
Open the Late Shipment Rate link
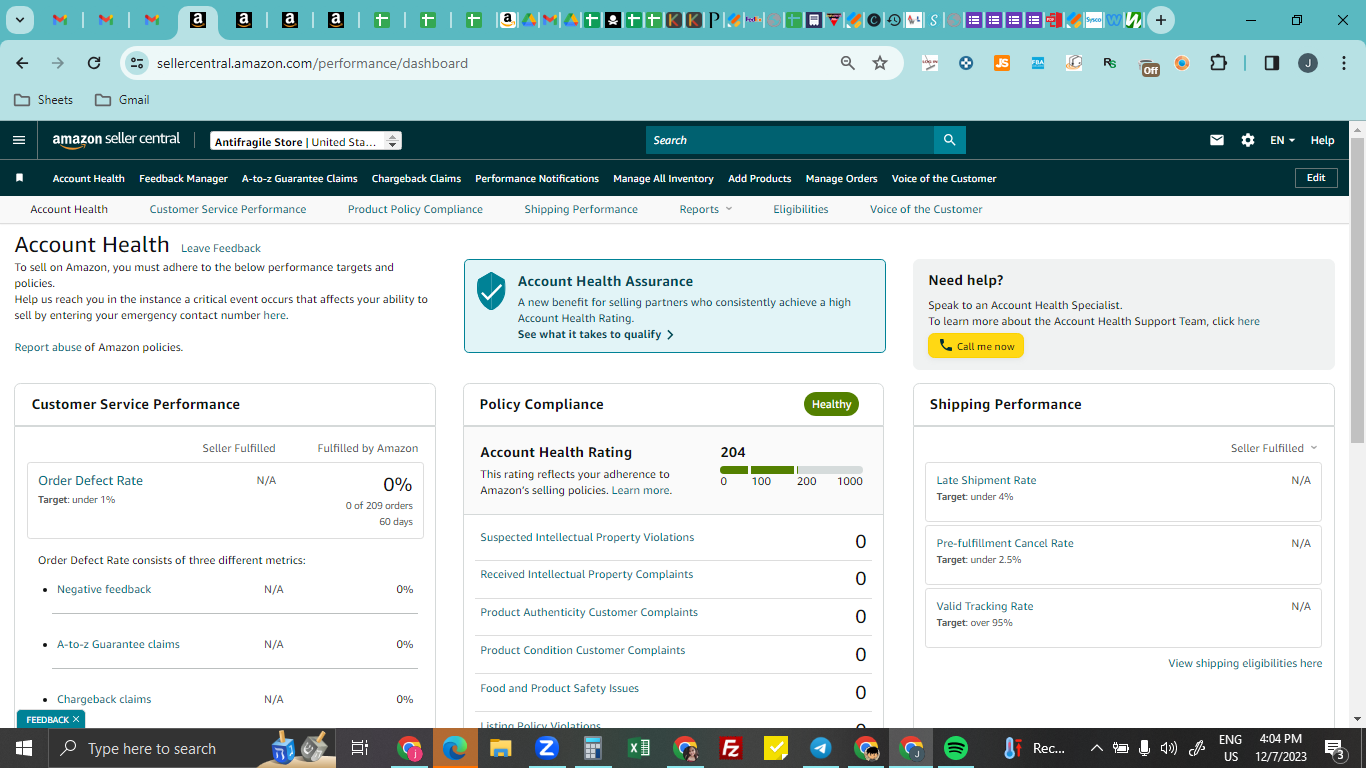(x=986, y=480)
